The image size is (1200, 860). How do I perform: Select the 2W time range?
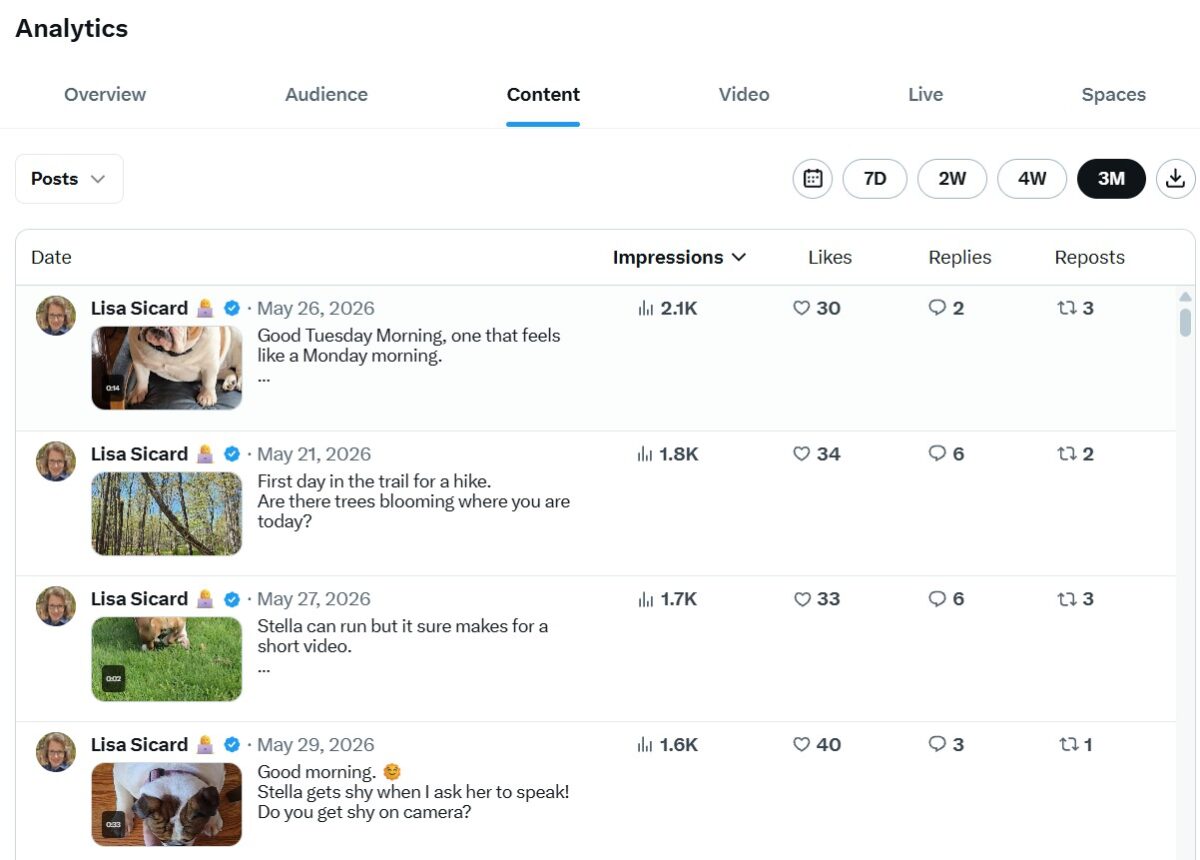(952, 179)
